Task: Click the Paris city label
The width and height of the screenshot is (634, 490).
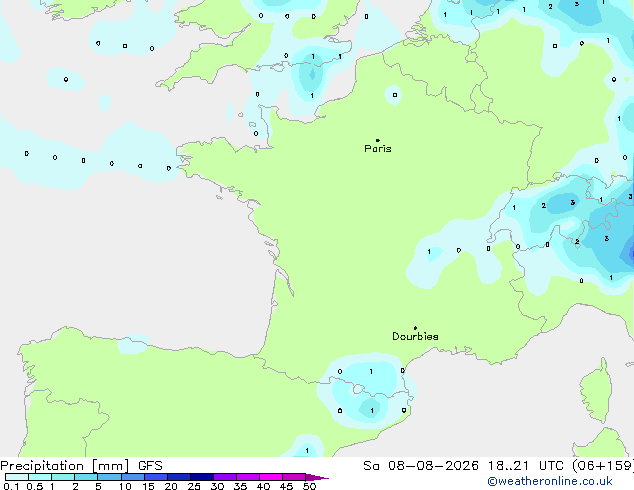Action: pos(378,149)
